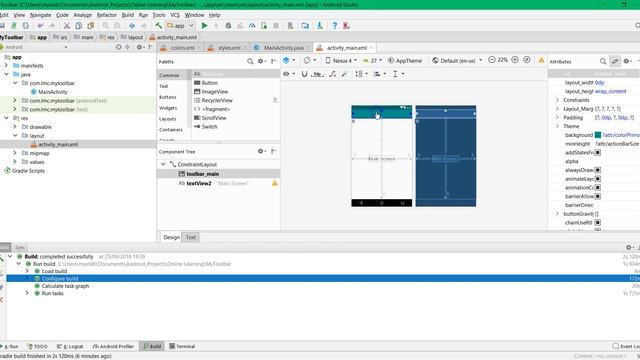Open Help with the question mark icon
The width and height of the screenshot is (640, 360).
click(x=334, y=26)
